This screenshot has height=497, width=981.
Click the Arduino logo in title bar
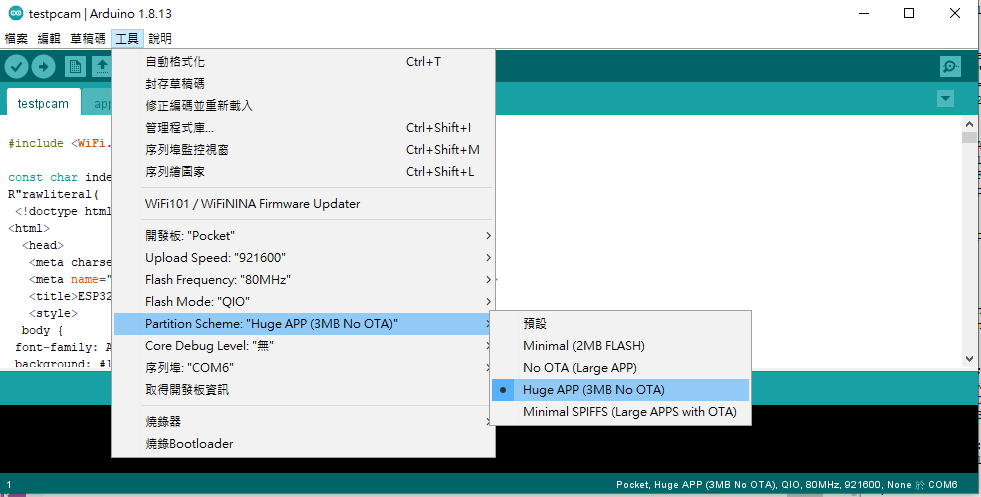coord(16,13)
